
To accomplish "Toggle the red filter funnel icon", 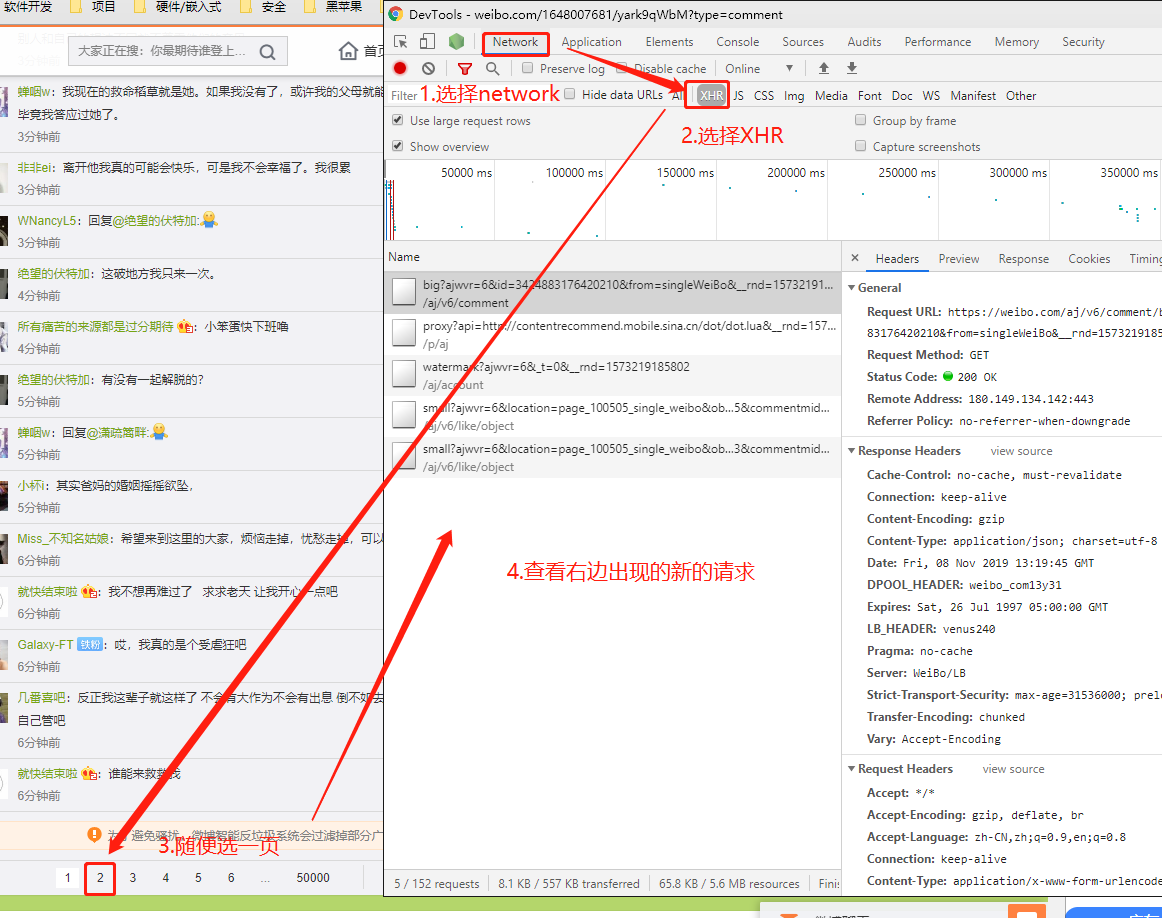I will click(465, 69).
